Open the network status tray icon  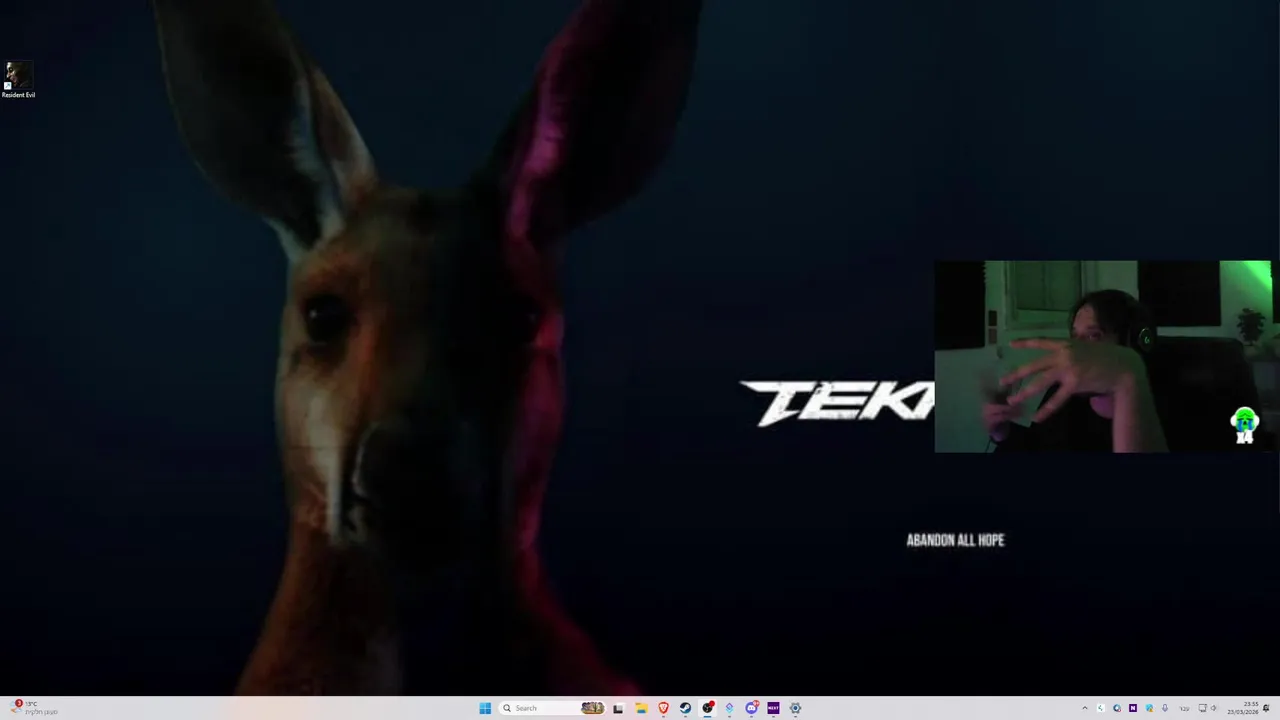1203,708
